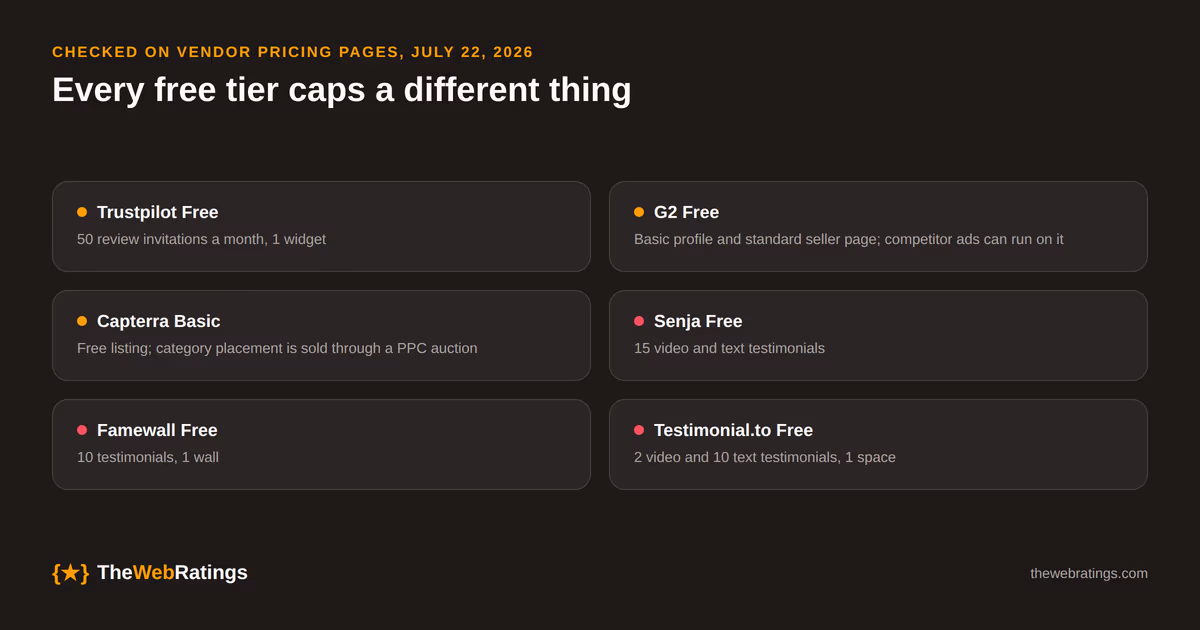Click the PPC auction description text
The image size is (1200, 630).
pyautogui.click(x=277, y=348)
